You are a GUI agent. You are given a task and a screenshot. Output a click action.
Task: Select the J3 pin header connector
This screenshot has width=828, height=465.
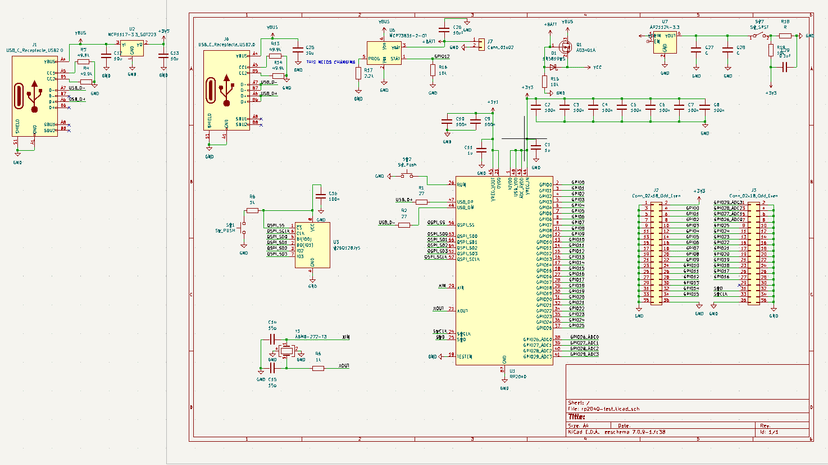(754, 253)
